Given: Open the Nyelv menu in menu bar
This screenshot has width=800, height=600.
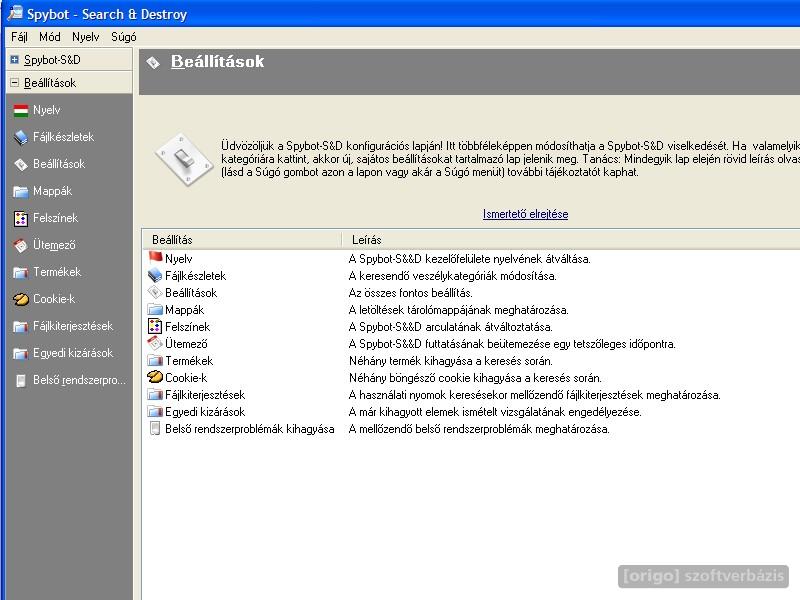Looking at the screenshot, I should click(x=86, y=37).
